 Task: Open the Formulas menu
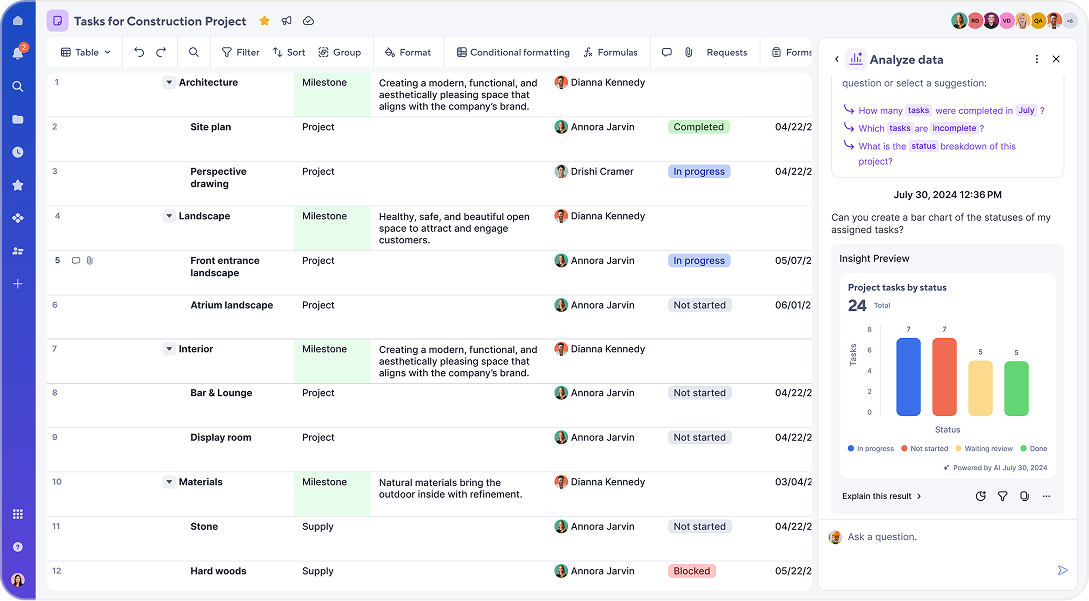point(610,52)
